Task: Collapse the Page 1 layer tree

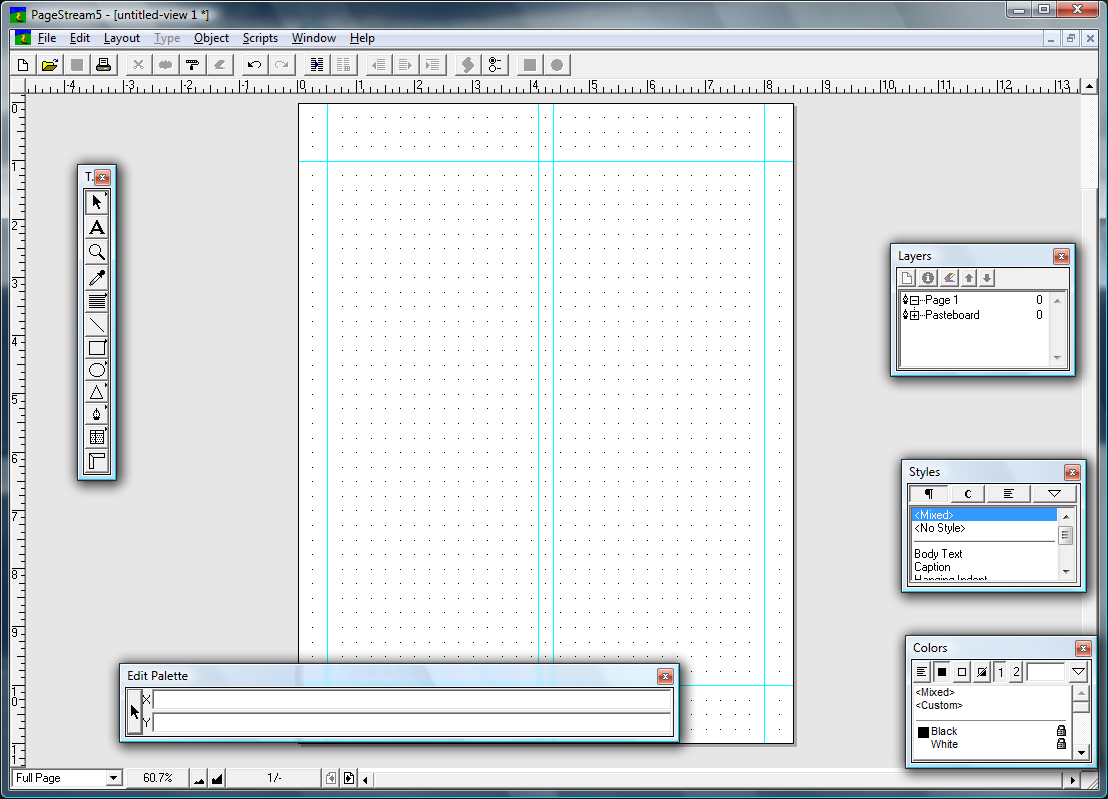Action: pyautogui.click(x=915, y=300)
